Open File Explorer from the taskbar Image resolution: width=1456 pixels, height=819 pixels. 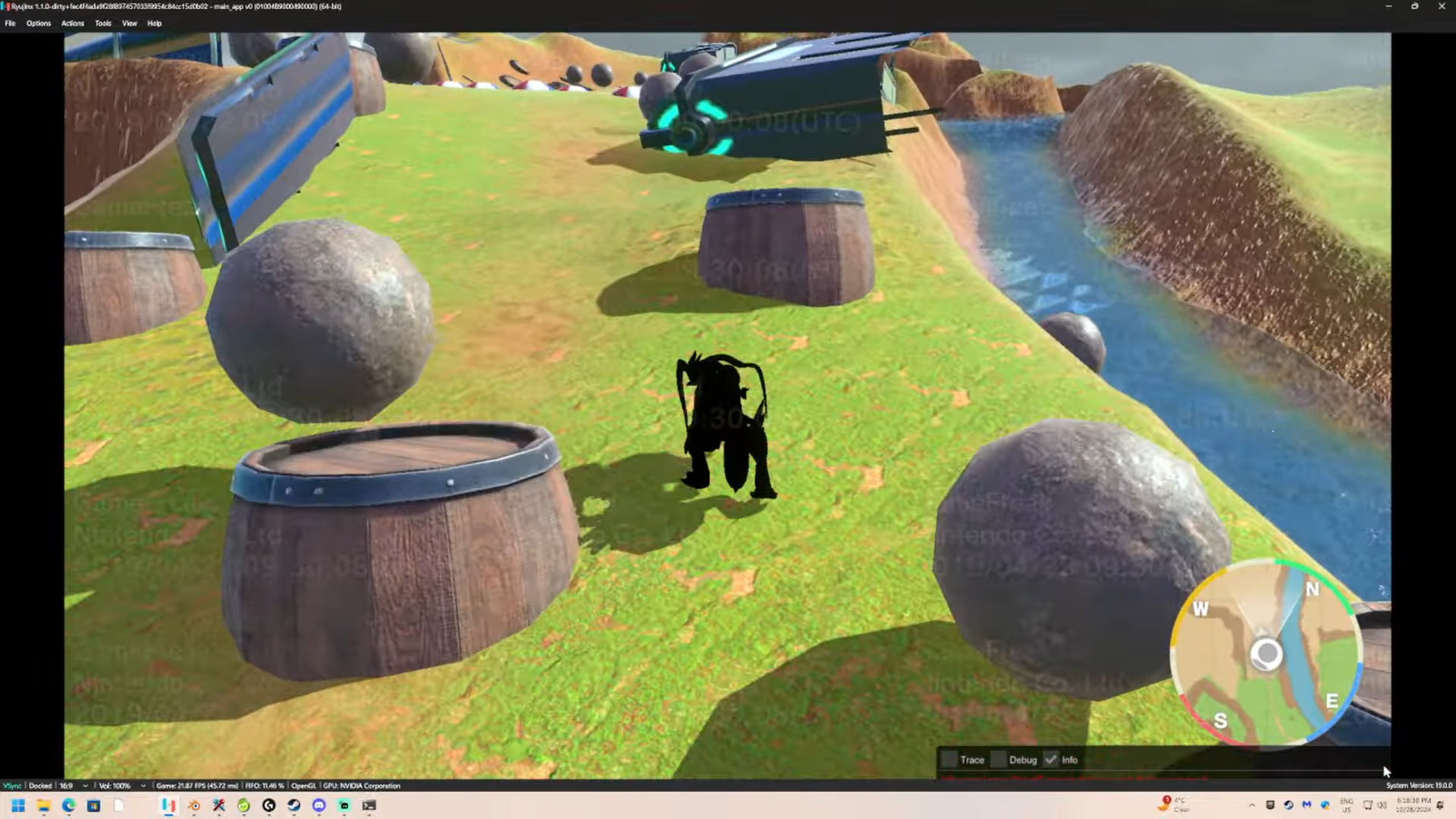(x=43, y=805)
